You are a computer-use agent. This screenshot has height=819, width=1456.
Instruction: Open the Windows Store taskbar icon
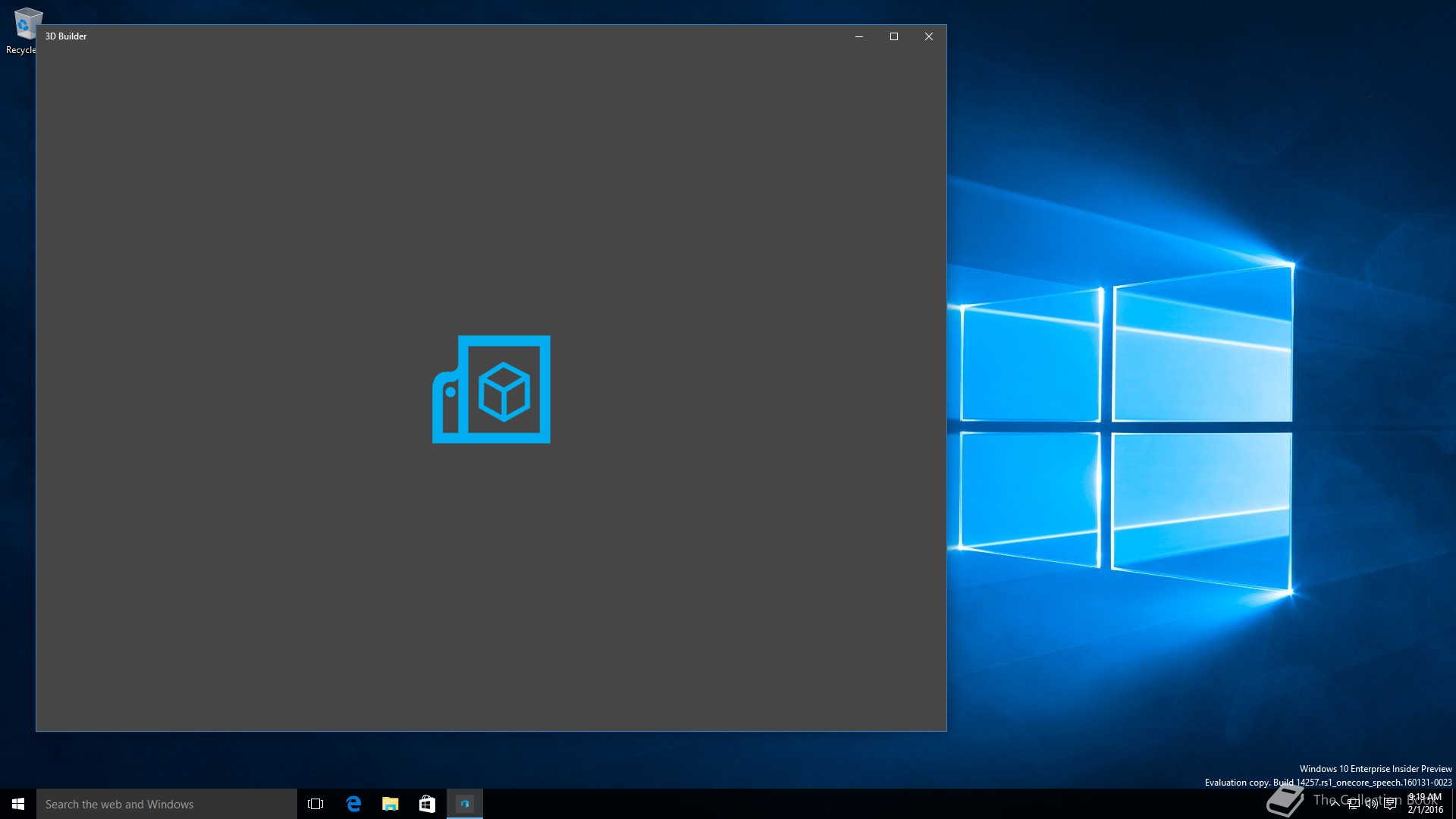coord(427,804)
